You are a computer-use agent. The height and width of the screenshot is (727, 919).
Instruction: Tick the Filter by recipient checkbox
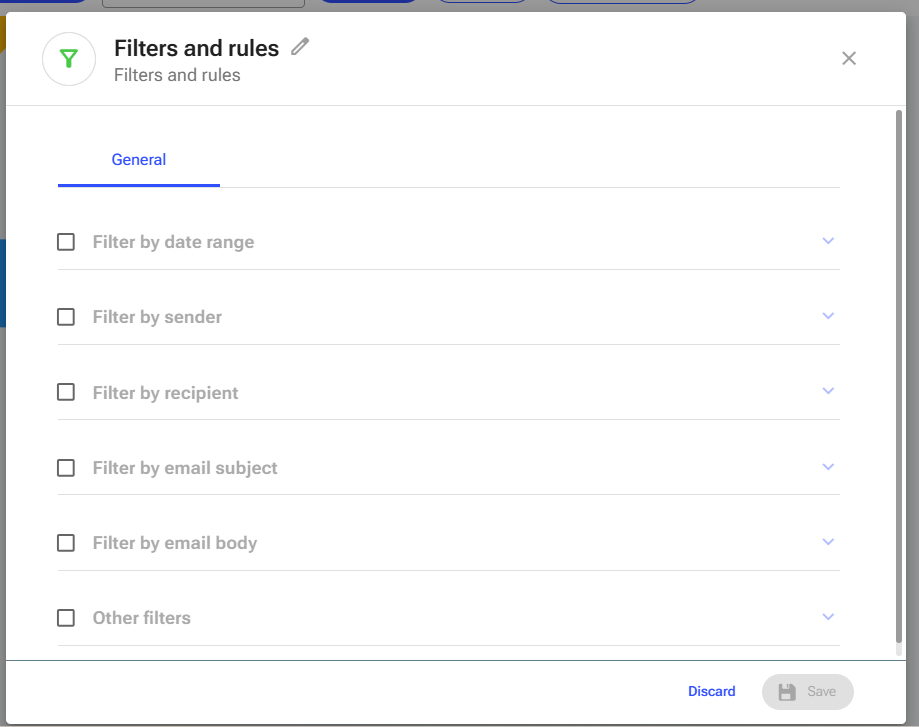pyautogui.click(x=66, y=392)
